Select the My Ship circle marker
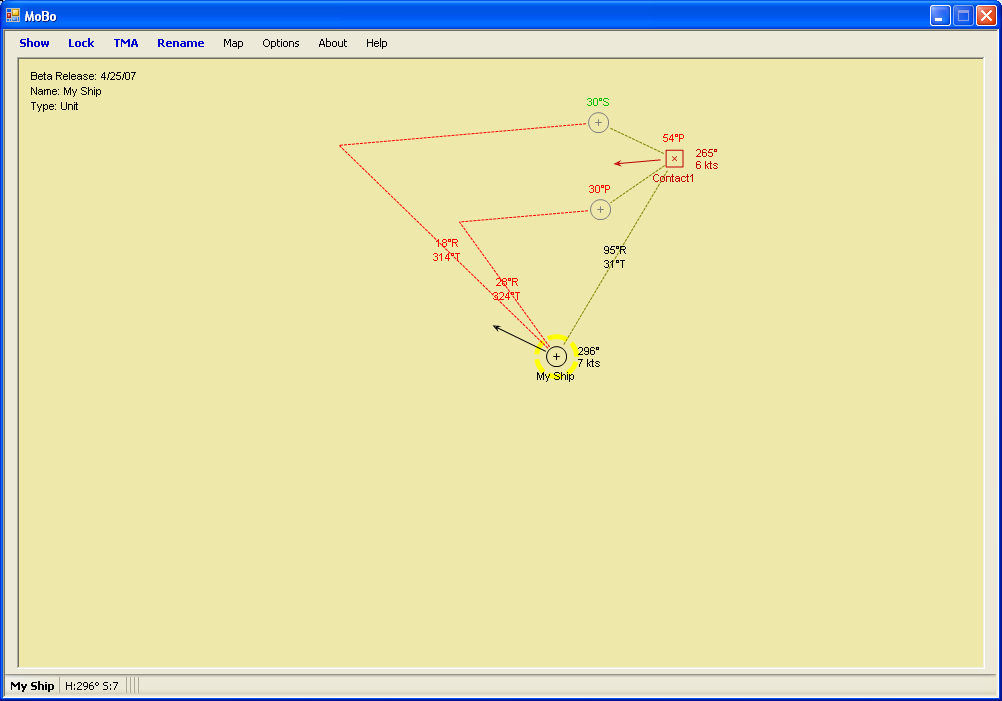The height and width of the screenshot is (701, 1002). pos(557,356)
